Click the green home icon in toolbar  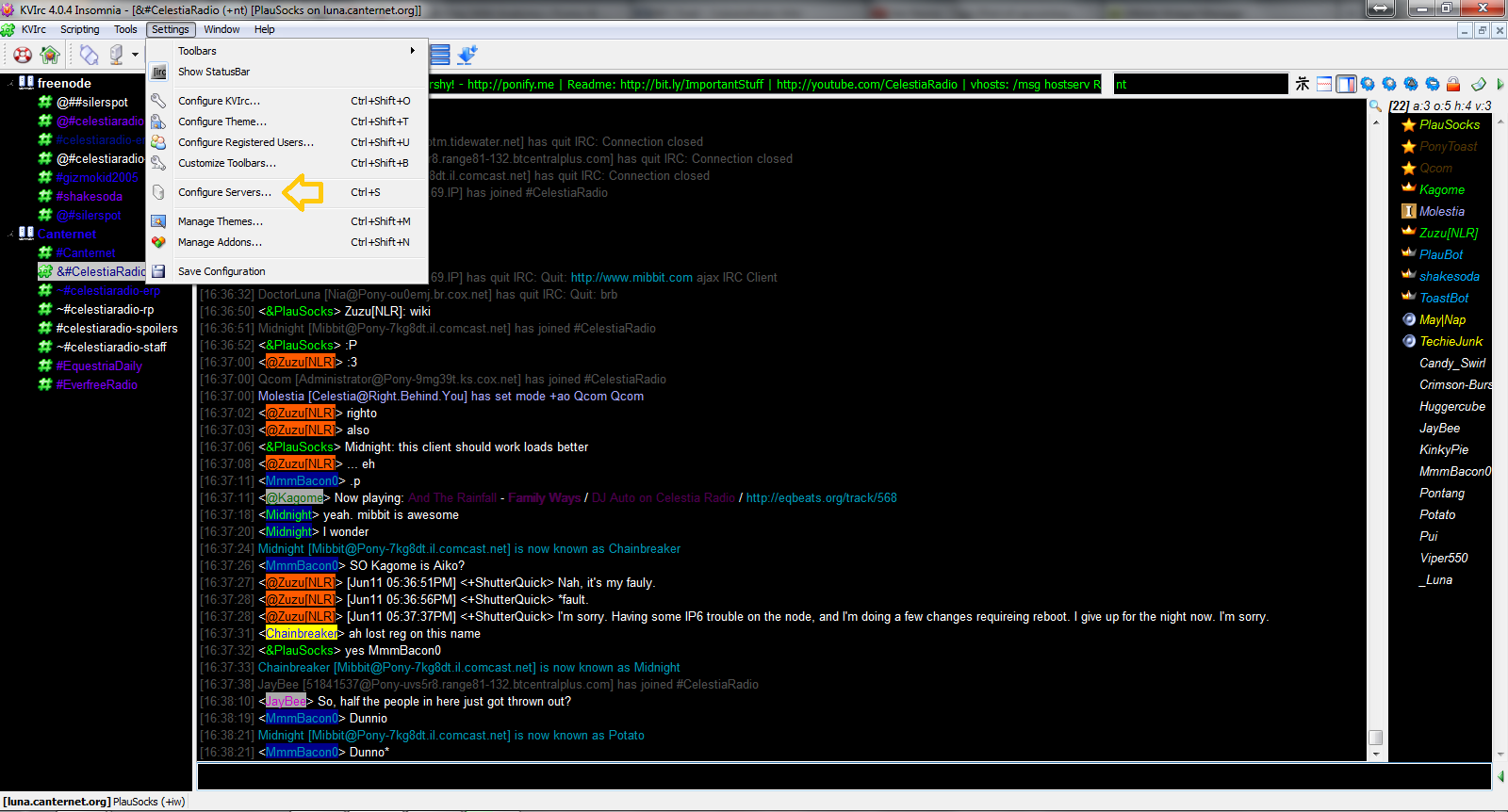pyautogui.click(x=50, y=55)
